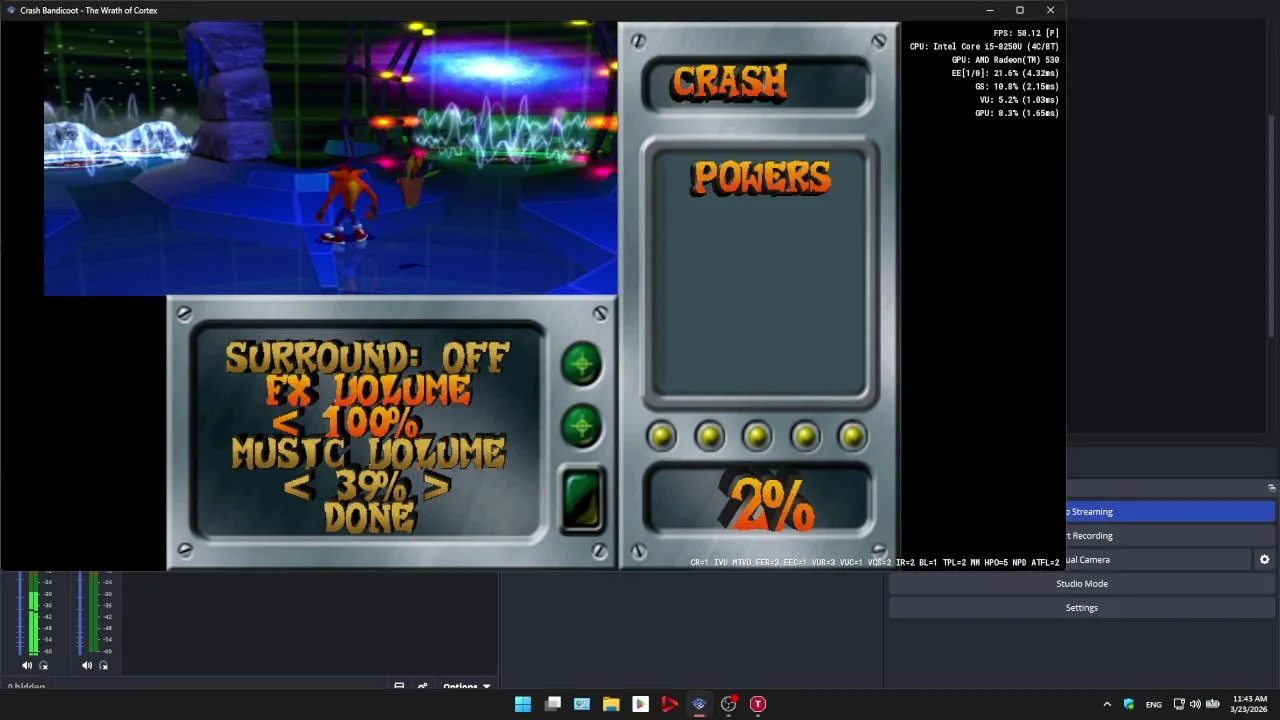The width and height of the screenshot is (1280, 720).
Task: Open Windows Security tray icon
Action: point(1129,704)
